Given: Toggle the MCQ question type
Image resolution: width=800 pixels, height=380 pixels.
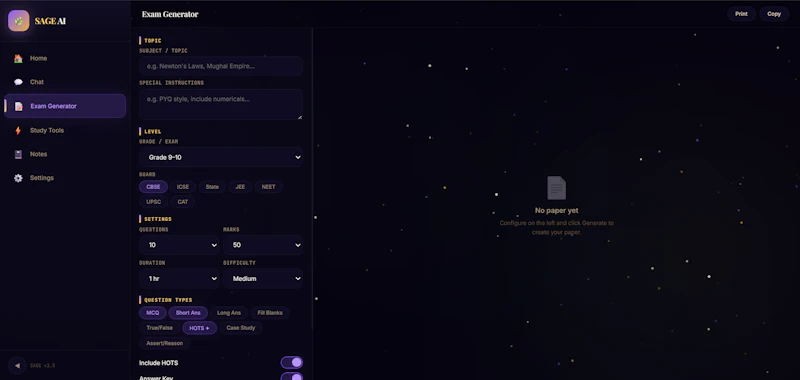Looking at the screenshot, I should (x=153, y=313).
